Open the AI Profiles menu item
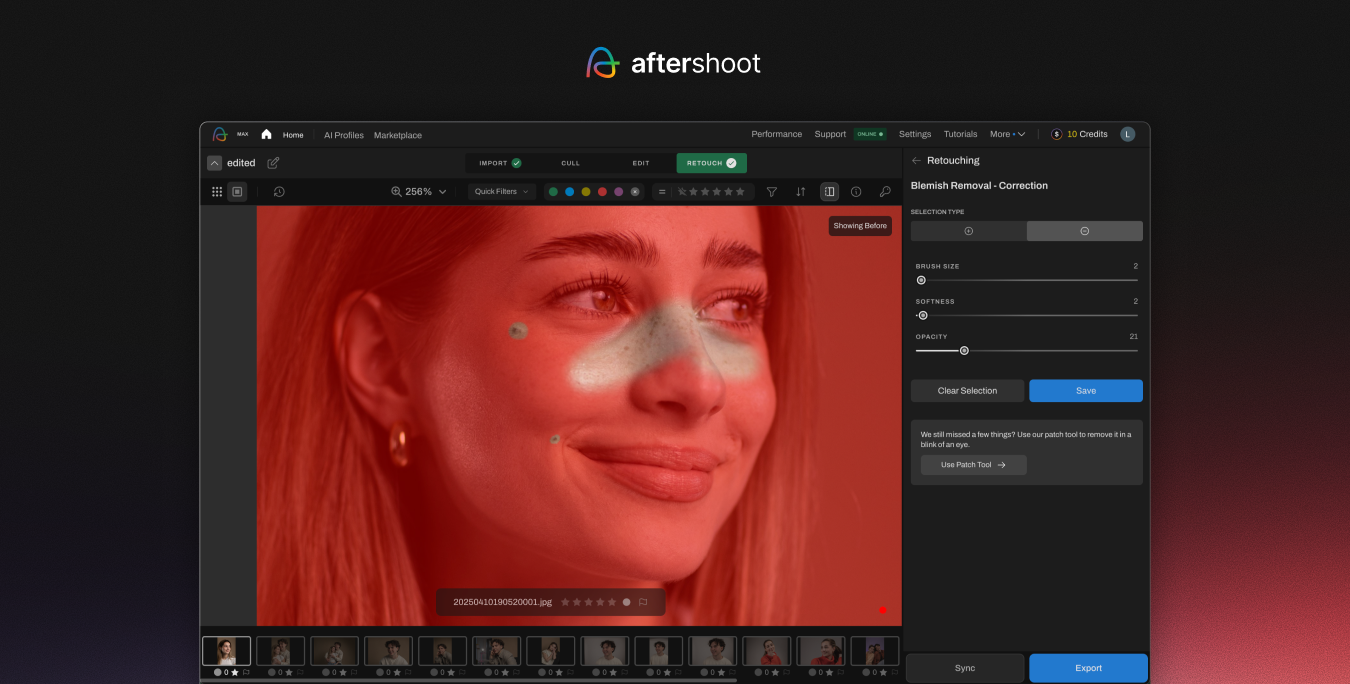Viewport: 1350px width, 684px height. tap(344, 135)
